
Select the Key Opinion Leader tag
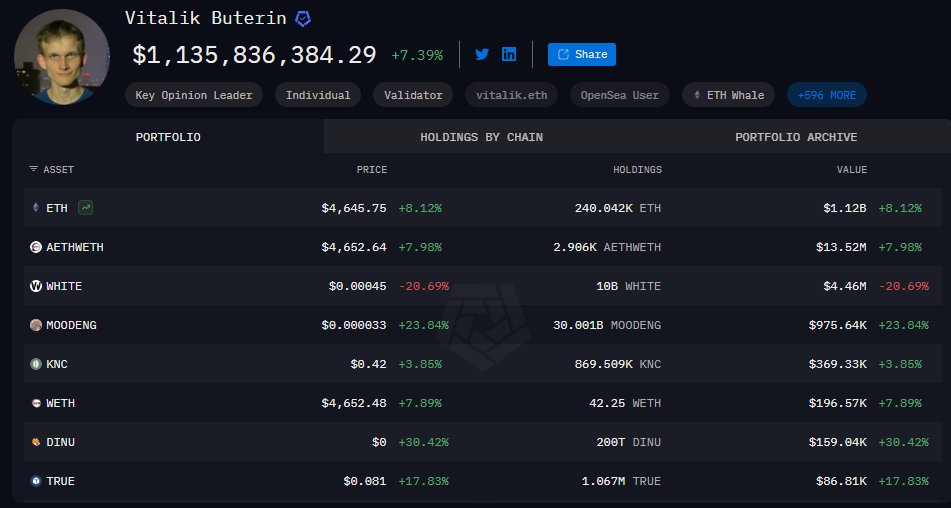[193, 95]
